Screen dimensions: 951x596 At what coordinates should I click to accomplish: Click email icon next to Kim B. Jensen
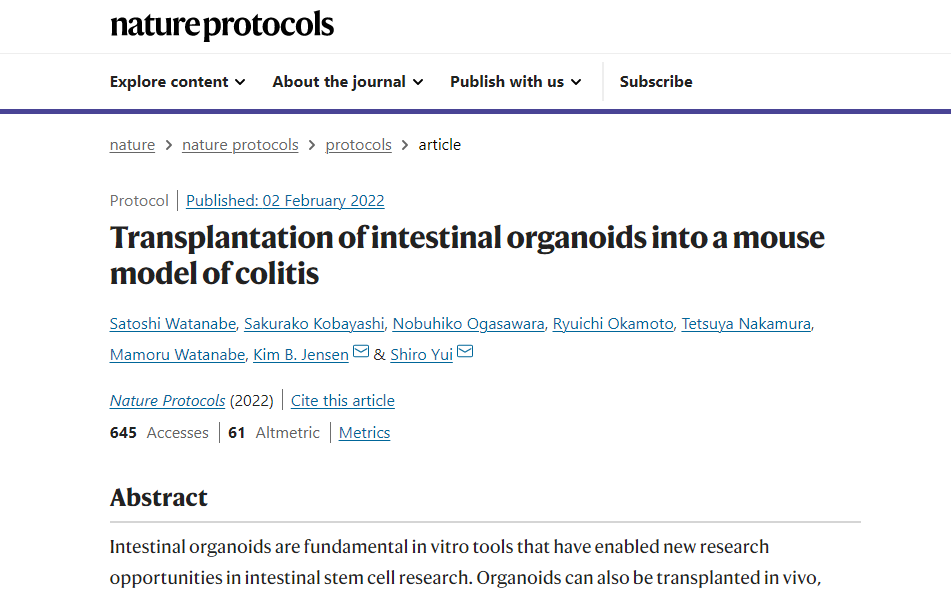click(361, 353)
